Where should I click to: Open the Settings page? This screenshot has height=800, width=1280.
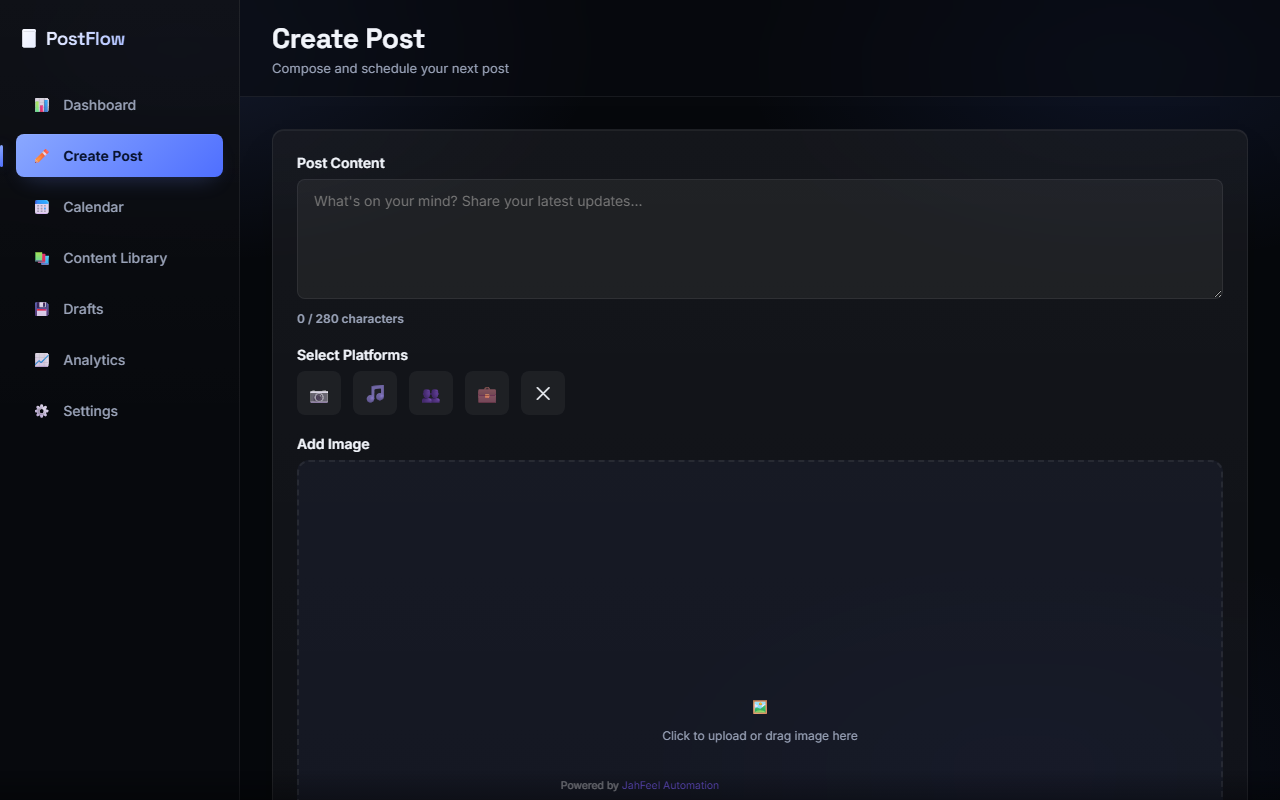tap(119, 411)
